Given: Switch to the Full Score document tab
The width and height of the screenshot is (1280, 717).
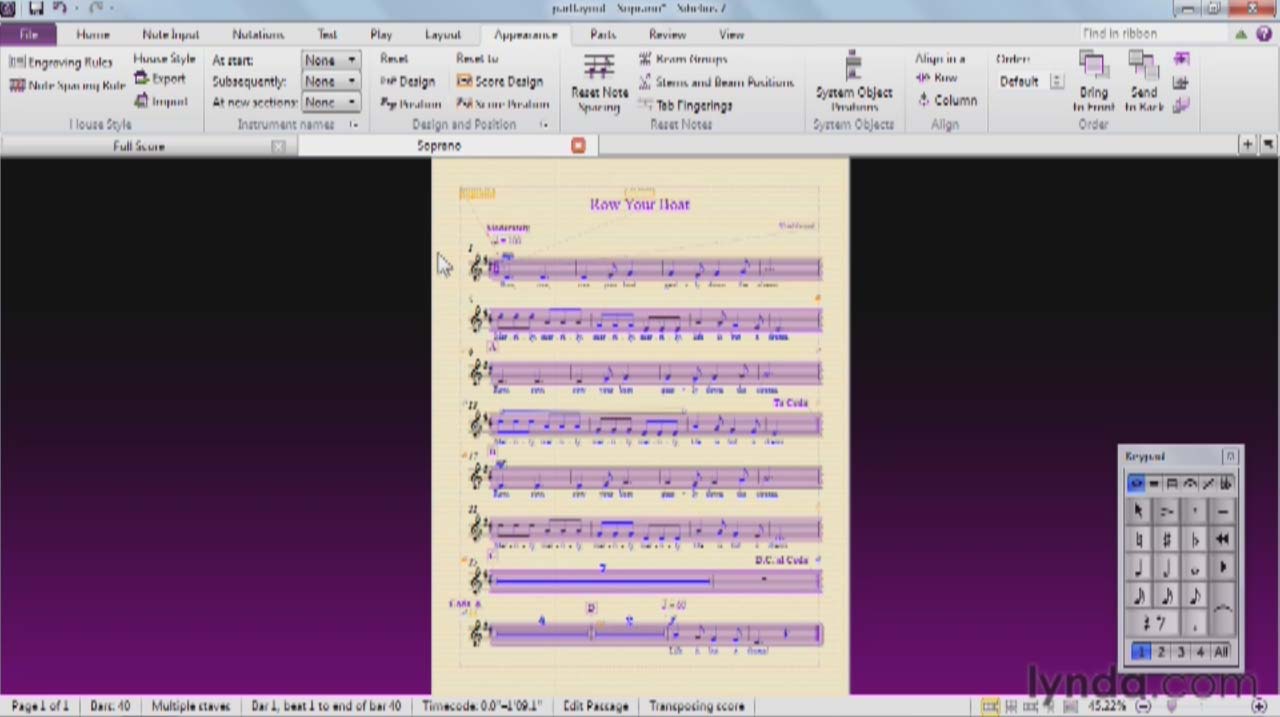Looking at the screenshot, I should coord(139,146).
